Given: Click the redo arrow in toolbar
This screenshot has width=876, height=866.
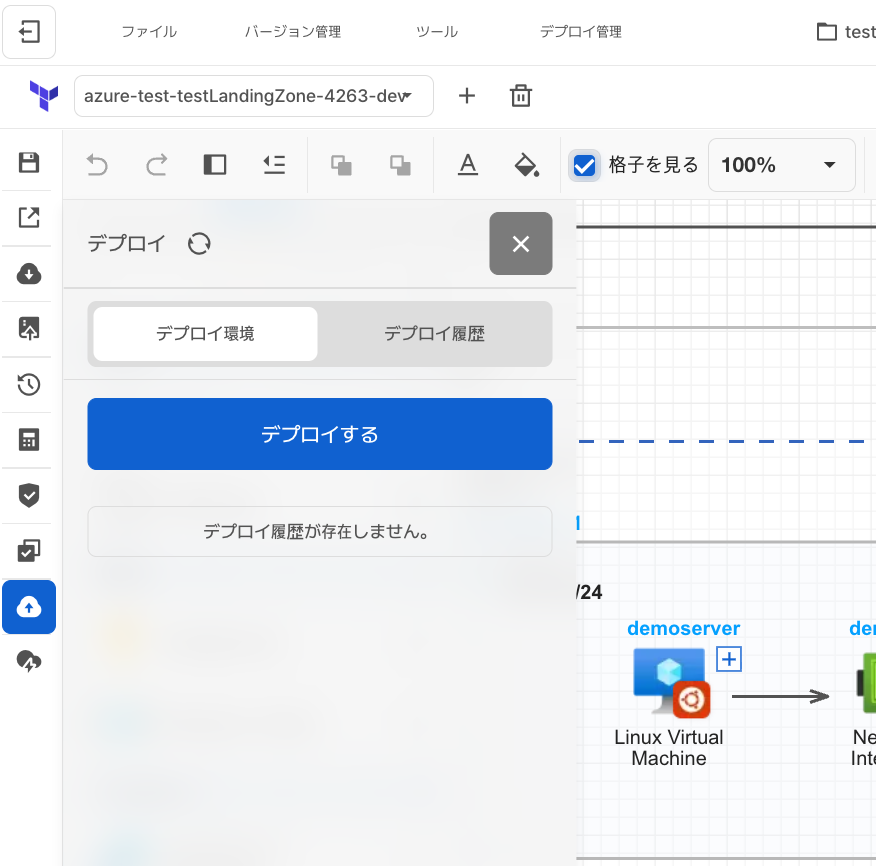Looking at the screenshot, I should [x=156, y=165].
